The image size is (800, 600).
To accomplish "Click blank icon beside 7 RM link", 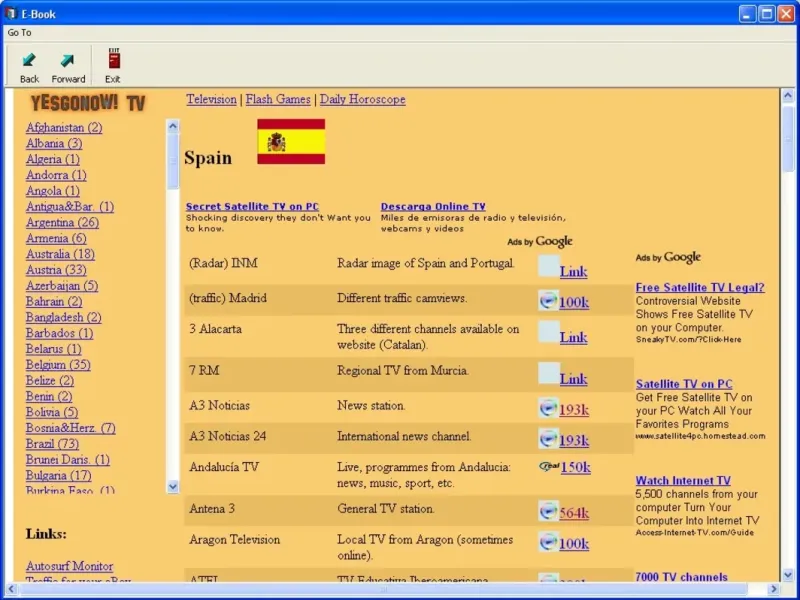I will [x=549, y=373].
